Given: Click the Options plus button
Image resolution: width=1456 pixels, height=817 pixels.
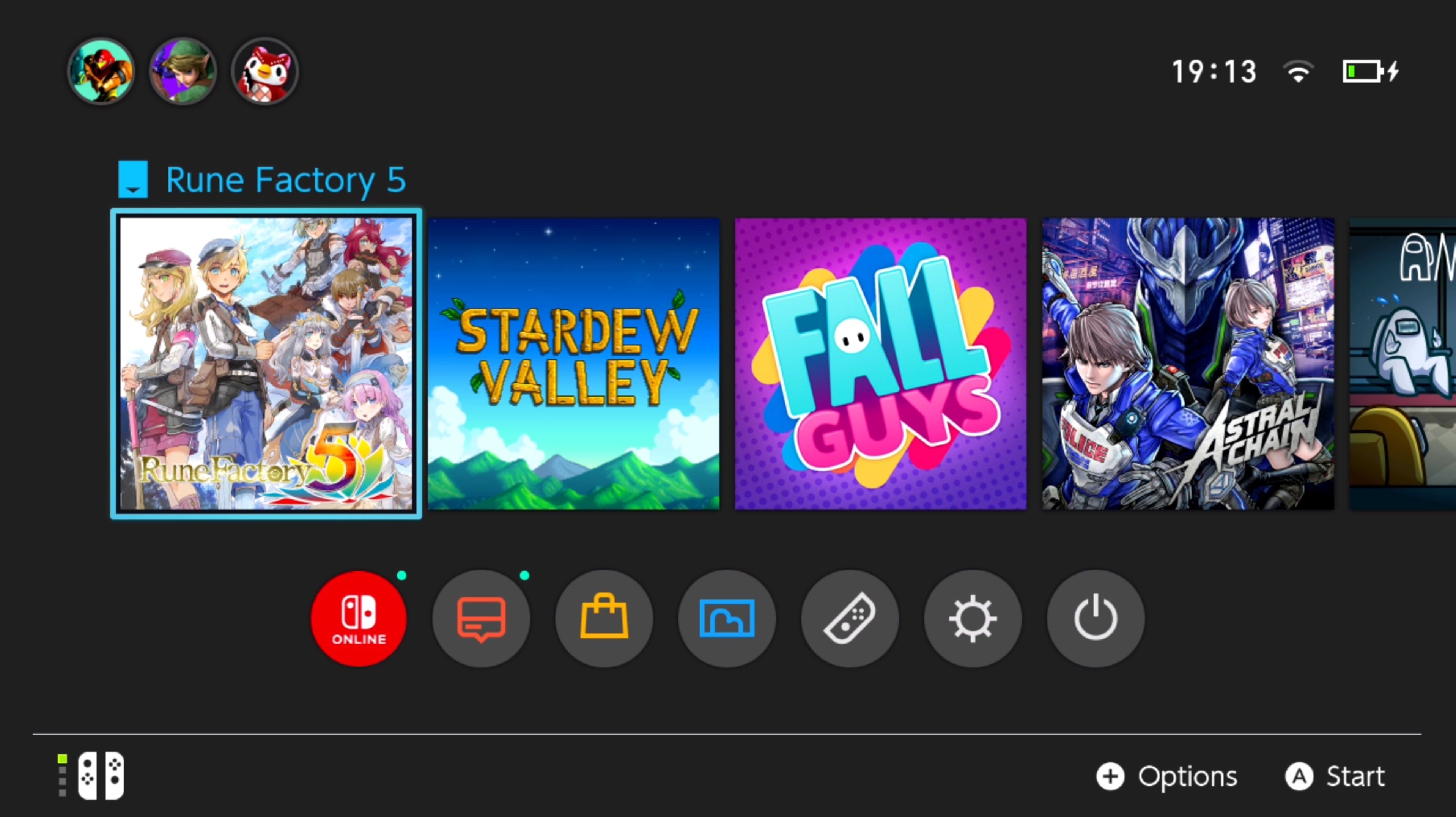Looking at the screenshot, I should click(1167, 776).
